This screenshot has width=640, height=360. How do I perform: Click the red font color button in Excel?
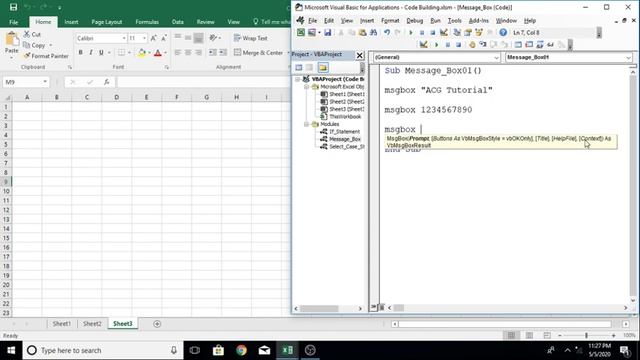158,53
